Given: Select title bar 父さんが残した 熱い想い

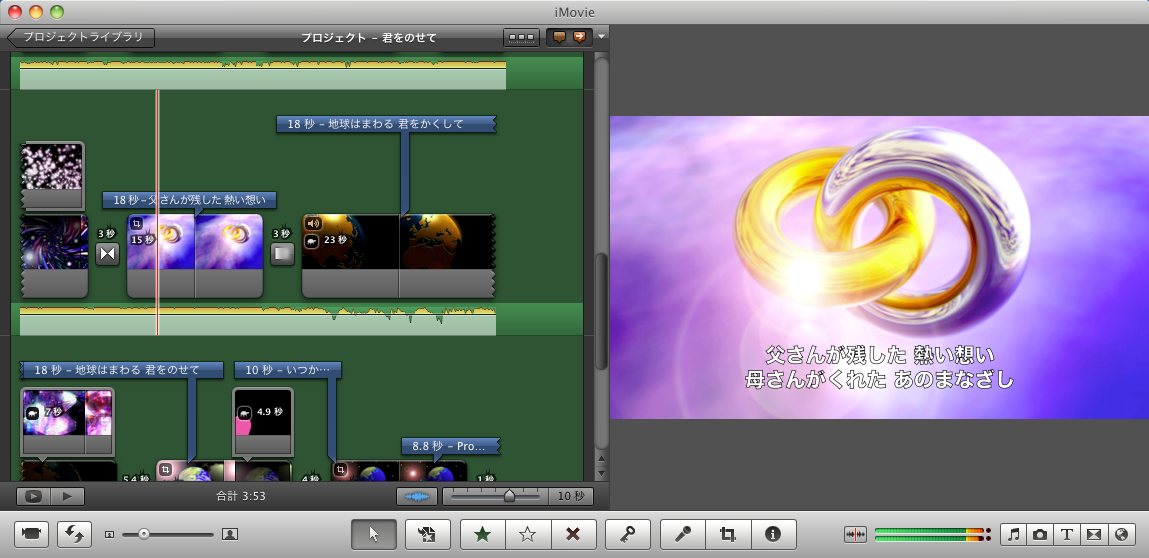Looking at the screenshot, I should click(189, 199).
